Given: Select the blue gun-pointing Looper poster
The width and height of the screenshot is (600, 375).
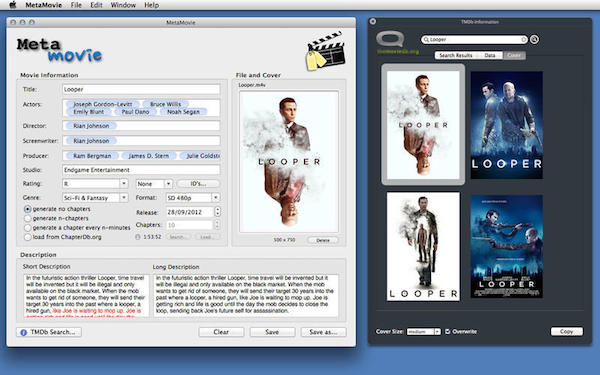Looking at the screenshot, I should [507, 246].
